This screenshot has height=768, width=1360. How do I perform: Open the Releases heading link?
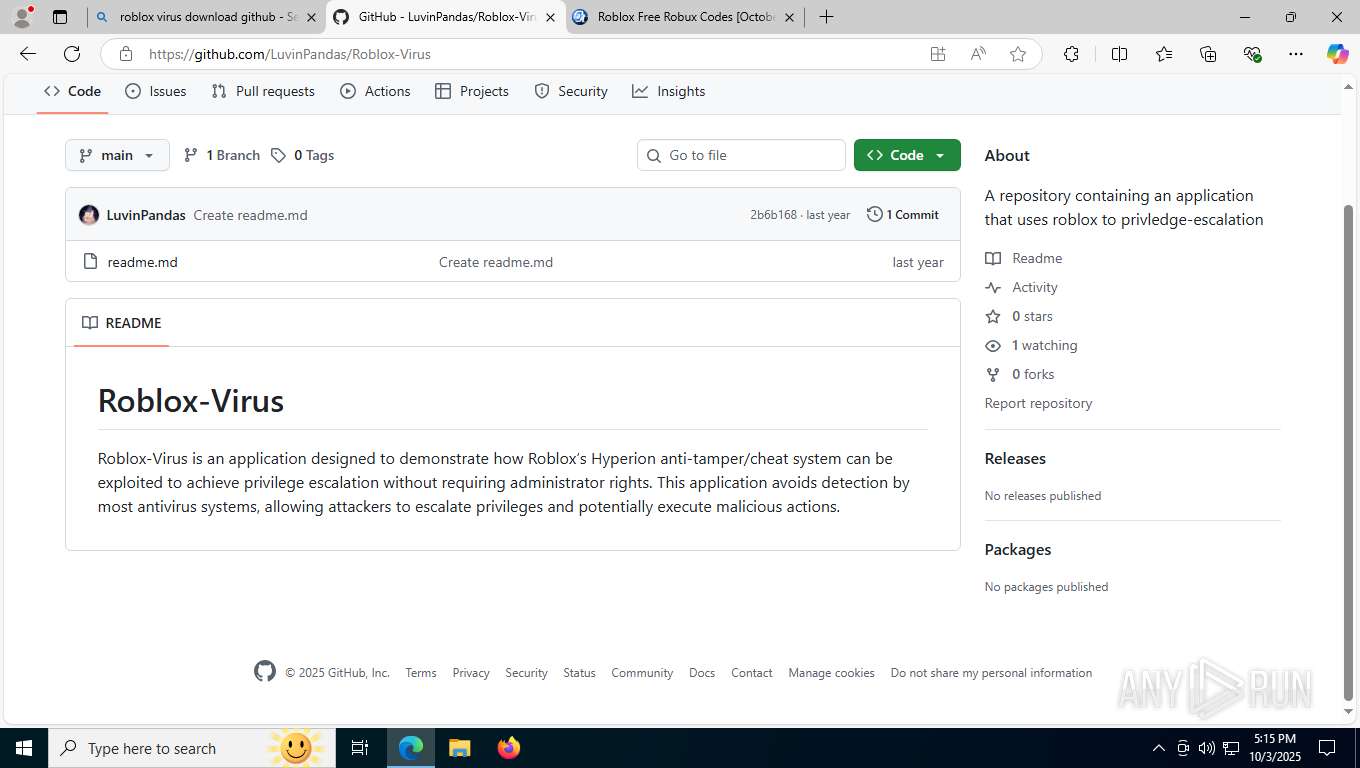1015,458
